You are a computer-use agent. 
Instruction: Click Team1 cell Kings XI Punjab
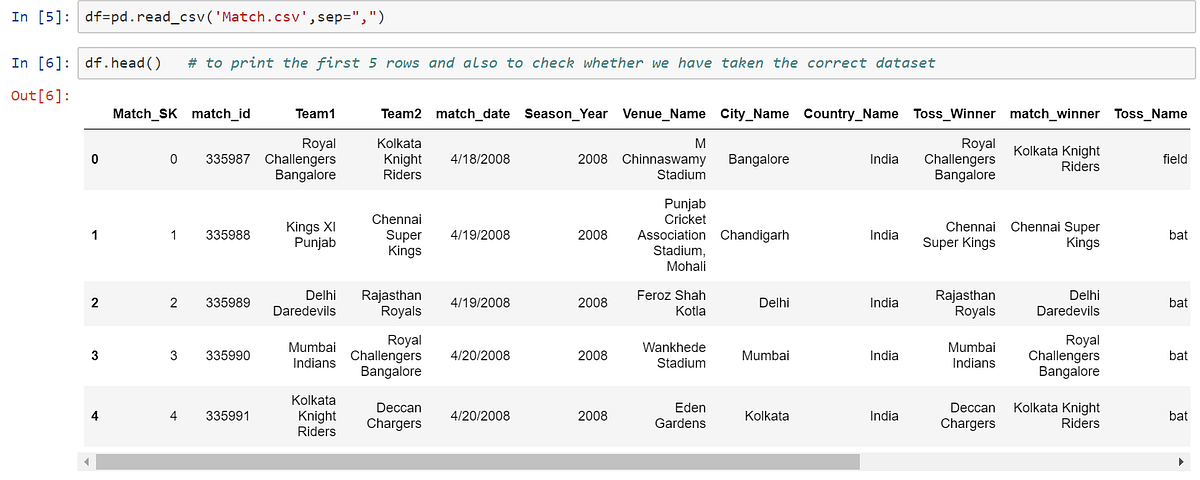[x=311, y=235]
